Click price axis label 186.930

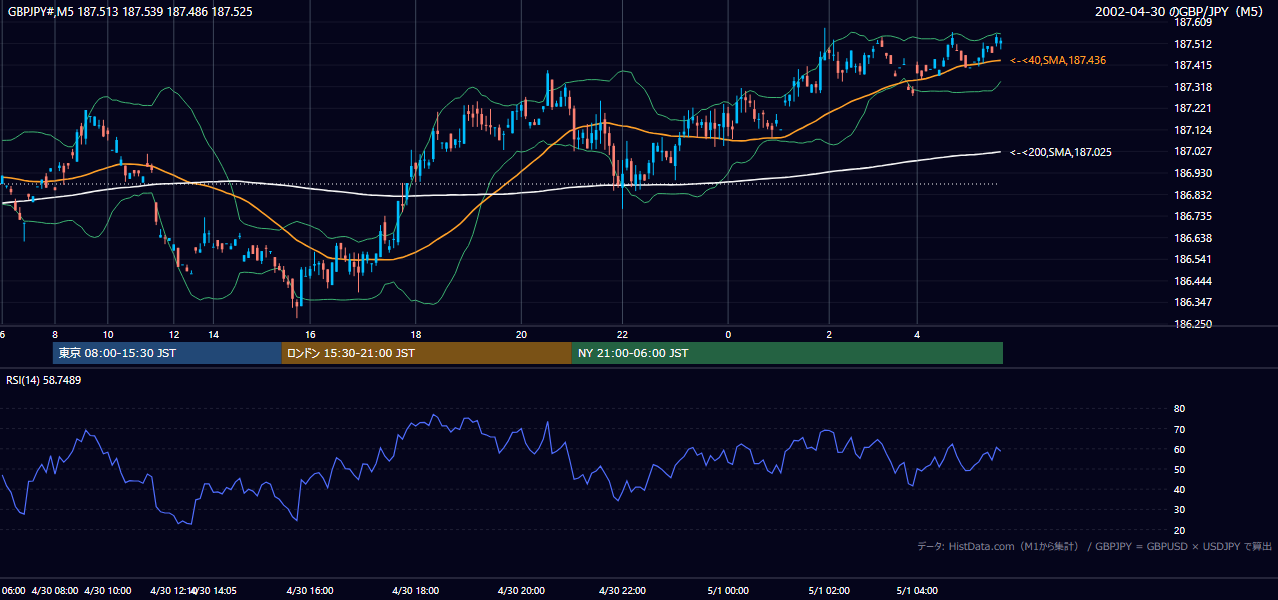1193,173
